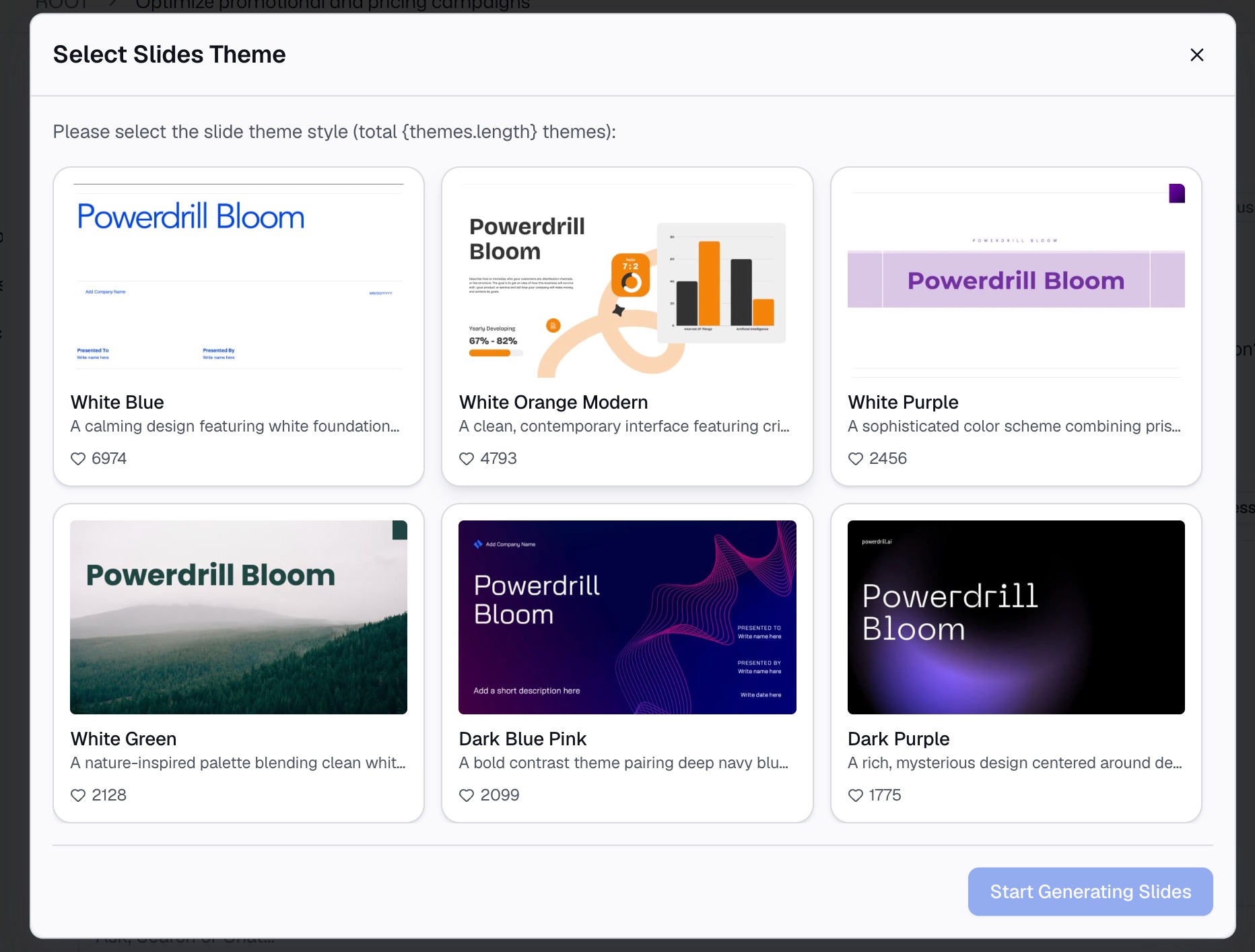This screenshot has width=1255, height=952.
Task: Click the 1775 likes count
Action: (x=885, y=795)
